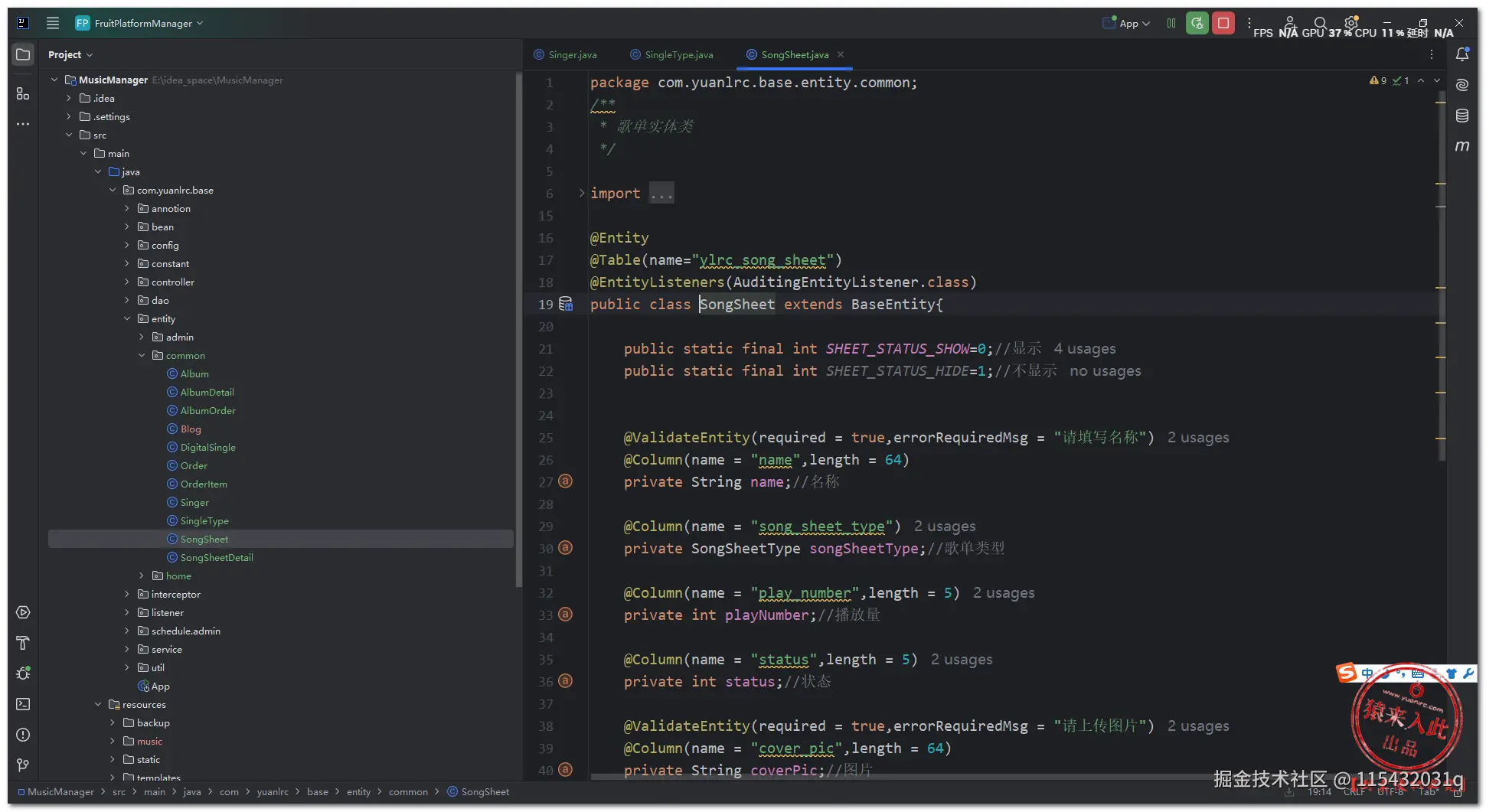The image size is (1486, 812).
Task: Toggle the Project tool window folder icon
Action: [x=23, y=54]
